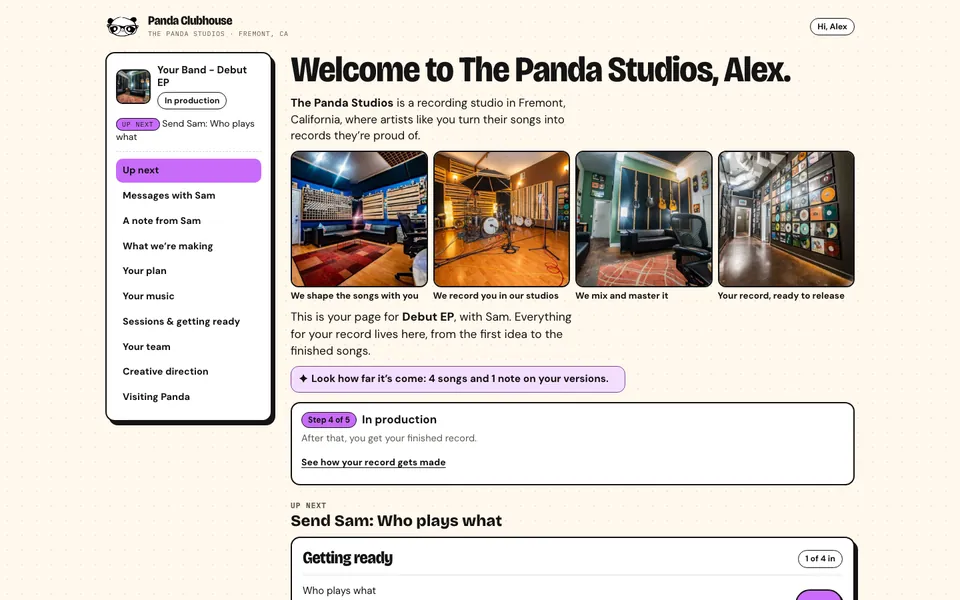Click the In production status badge in sidebar

192,100
